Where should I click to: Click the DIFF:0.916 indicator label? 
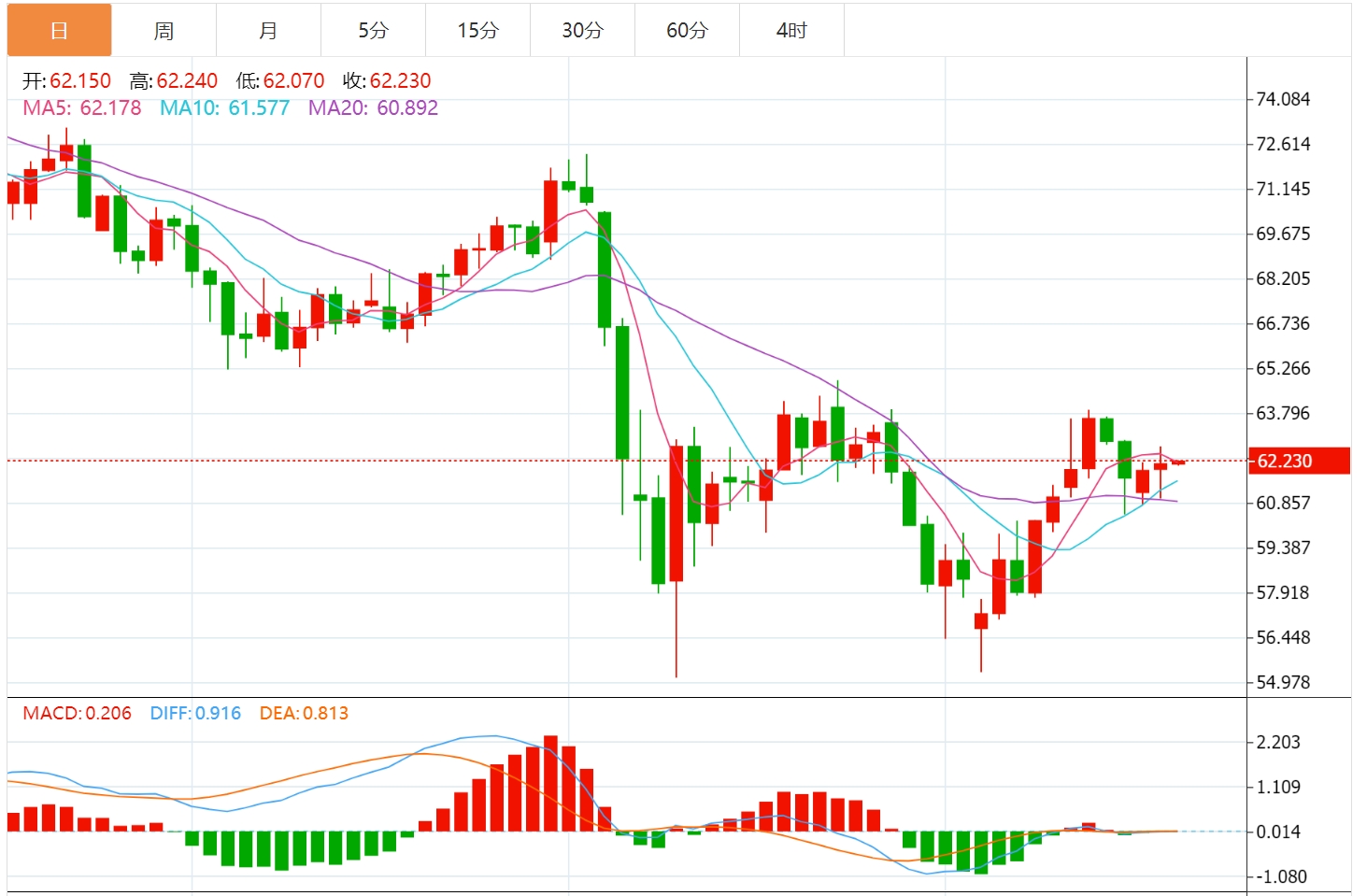[x=195, y=714]
